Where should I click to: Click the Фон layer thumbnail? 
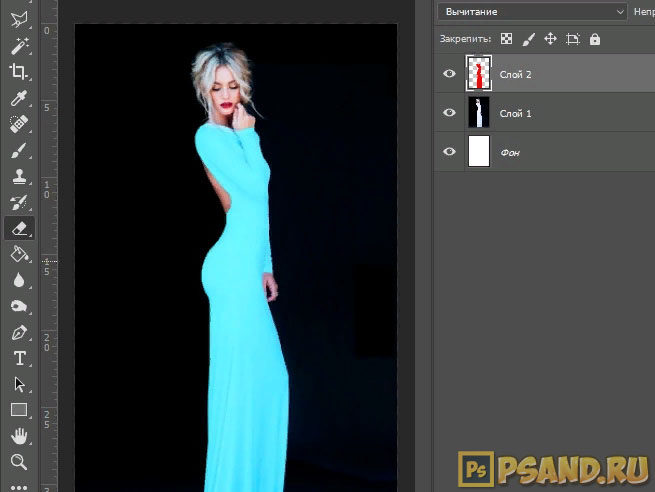[x=479, y=151]
